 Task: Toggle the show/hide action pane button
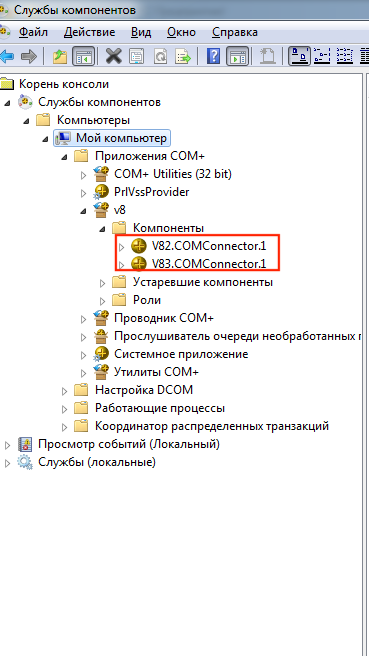pos(238,56)
